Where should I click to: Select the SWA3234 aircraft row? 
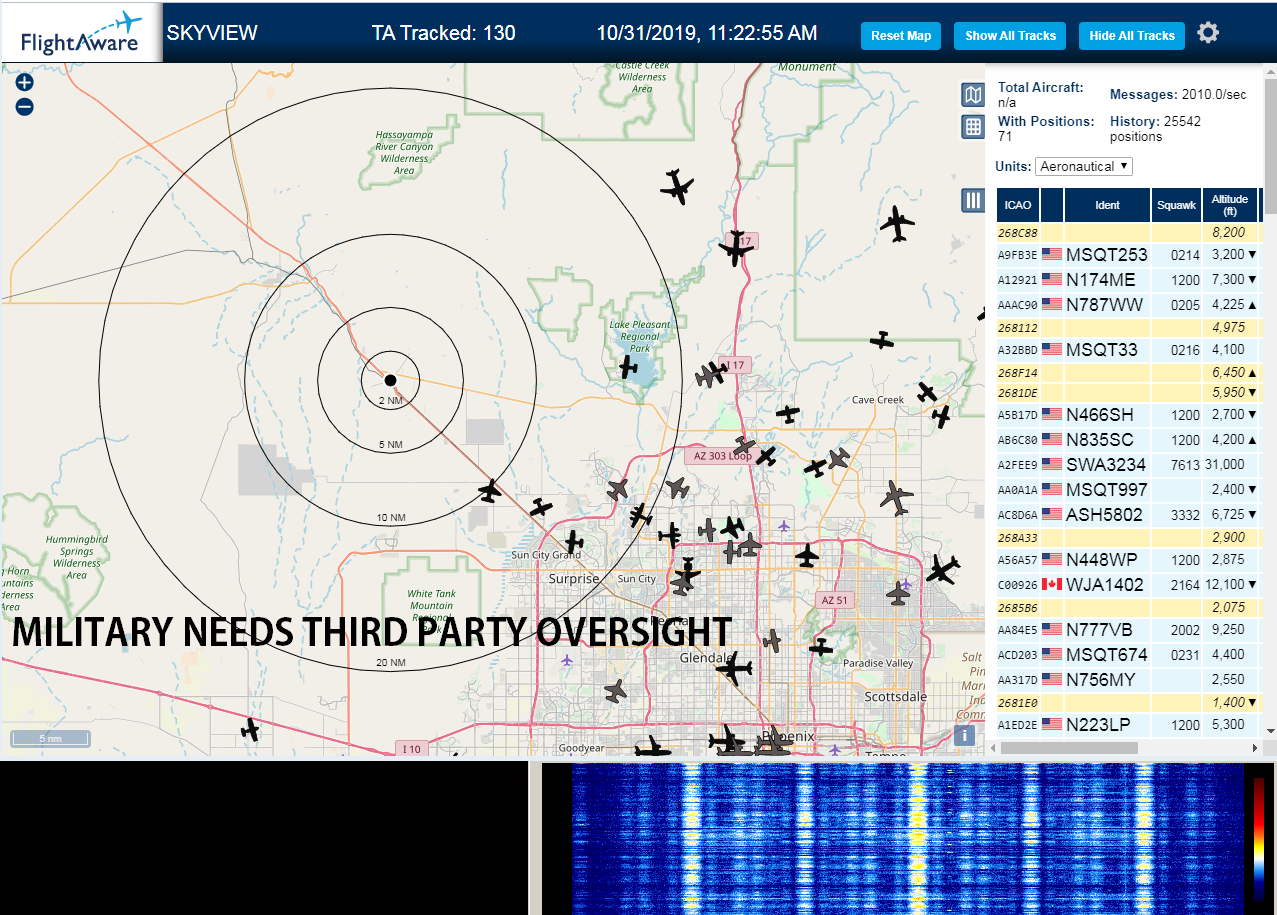pos(1128,464)
